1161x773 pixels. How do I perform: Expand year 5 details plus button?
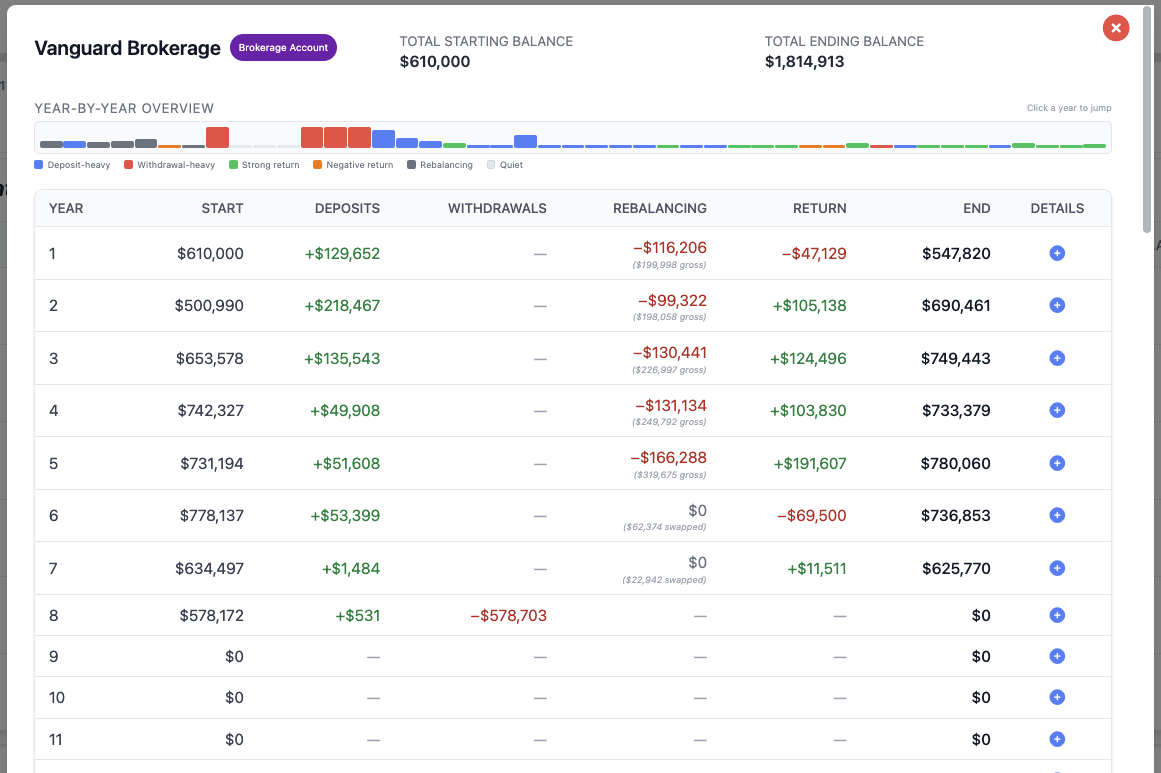[x=1057, y=464]
